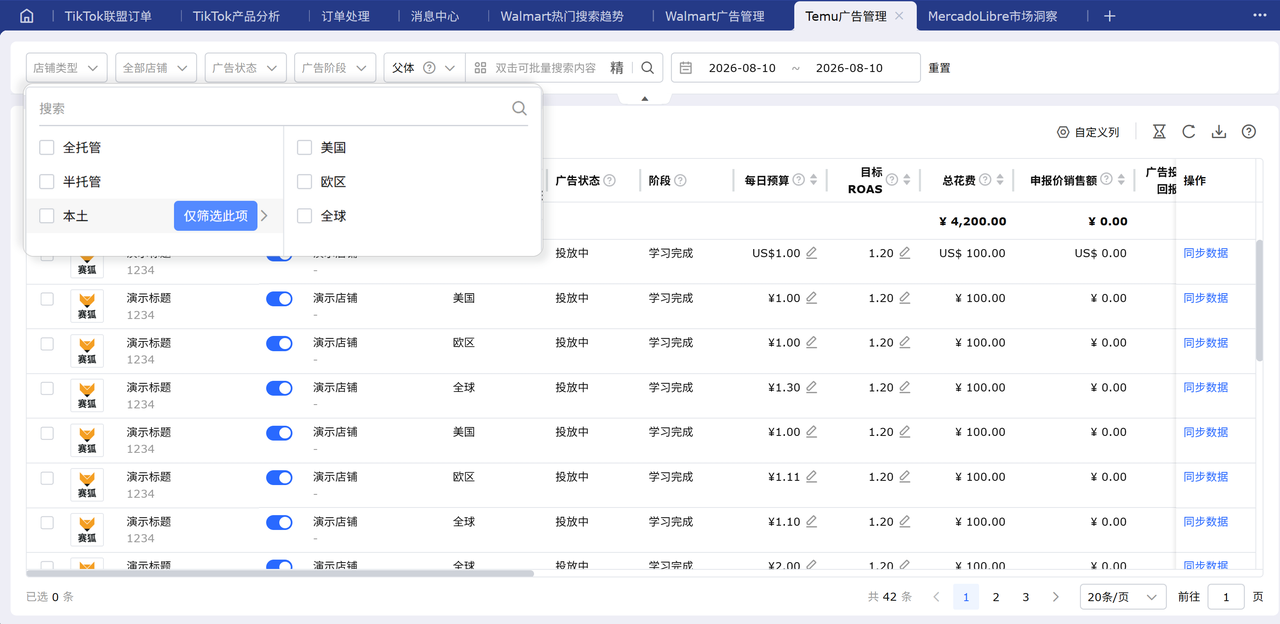
Task: Click magnifier icon in dropdown search box
Action: coord(519,108)
